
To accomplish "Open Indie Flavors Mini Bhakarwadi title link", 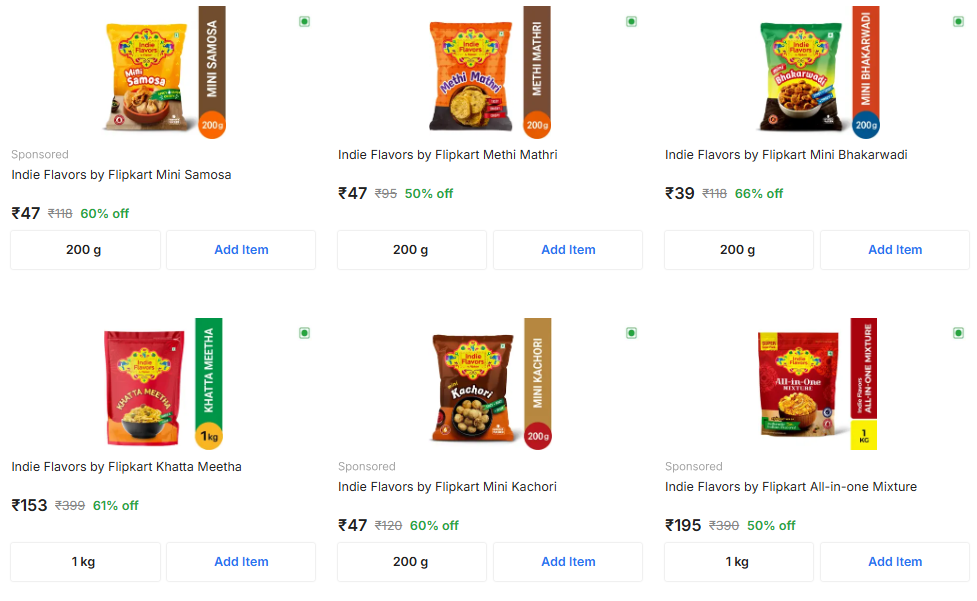I will [x=786, y=155].
